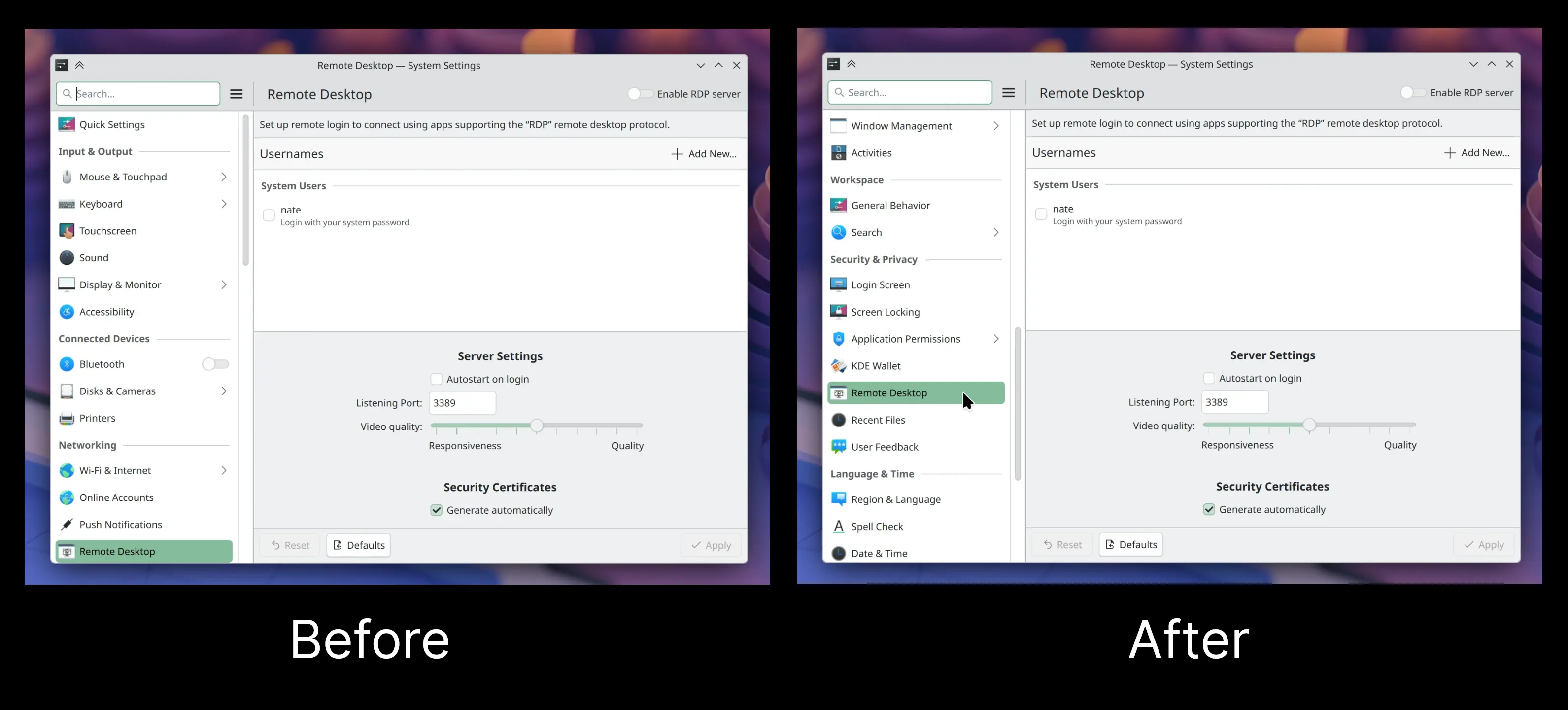Open Sound settings in the Before sidebar
The width and height of the screenshot is (1568, 710).
coord(144,257)
